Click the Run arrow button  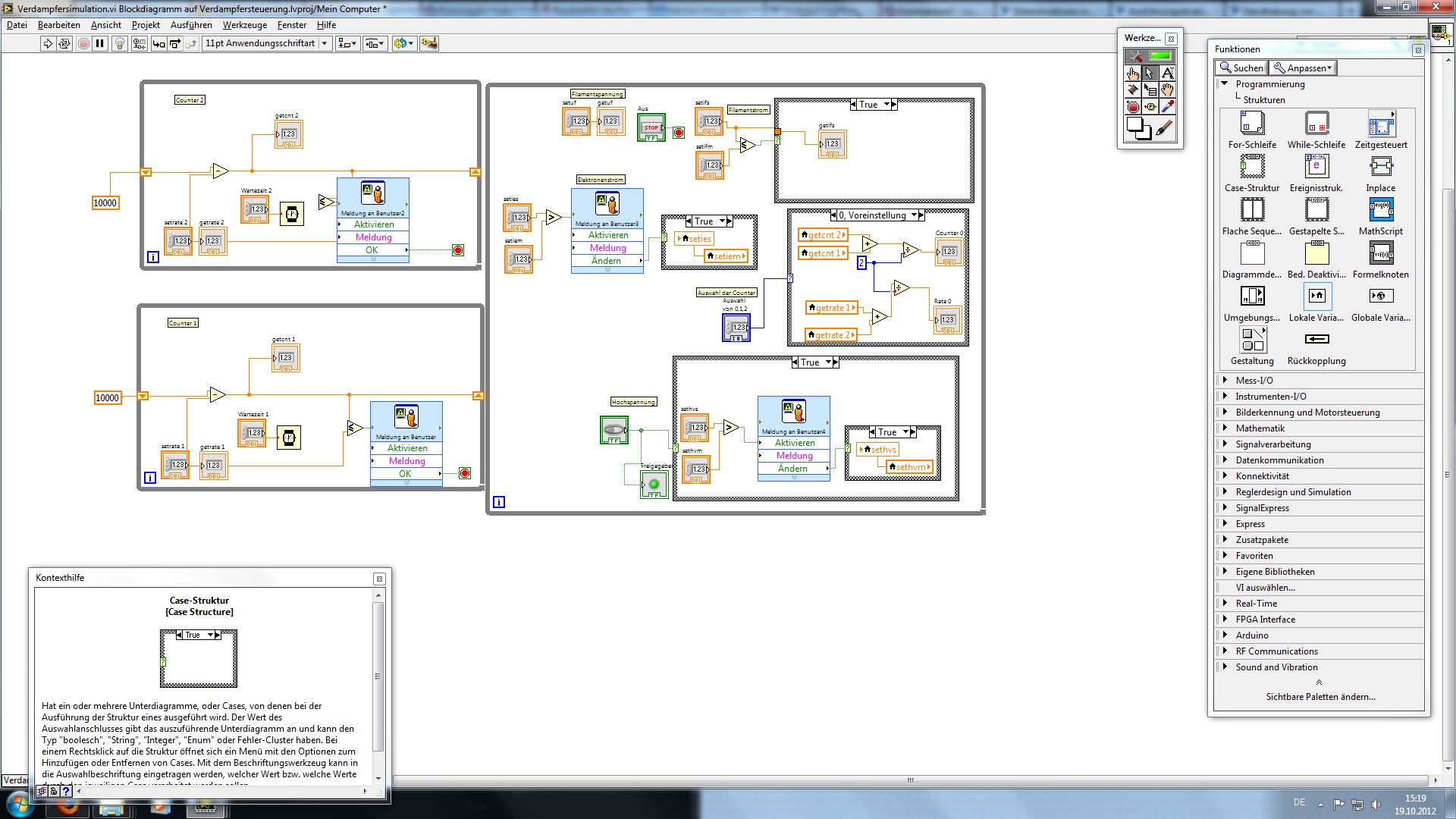48,43
